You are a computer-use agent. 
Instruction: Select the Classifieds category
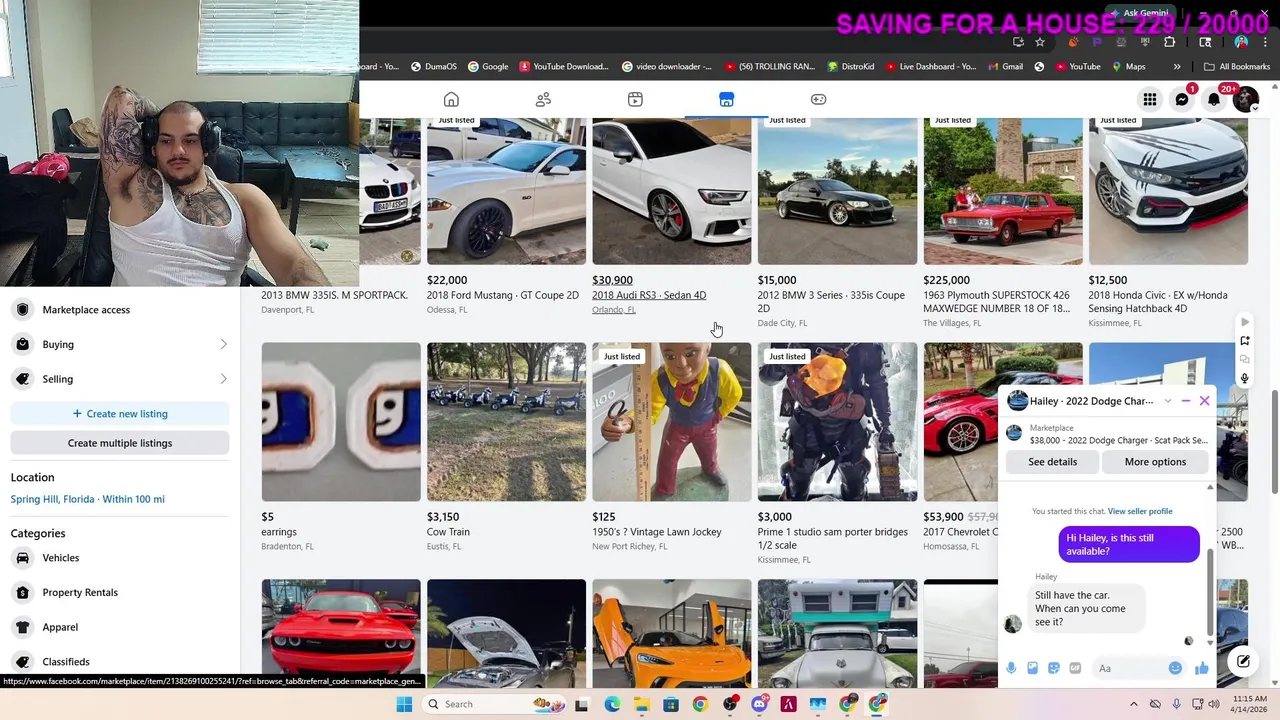120,662
